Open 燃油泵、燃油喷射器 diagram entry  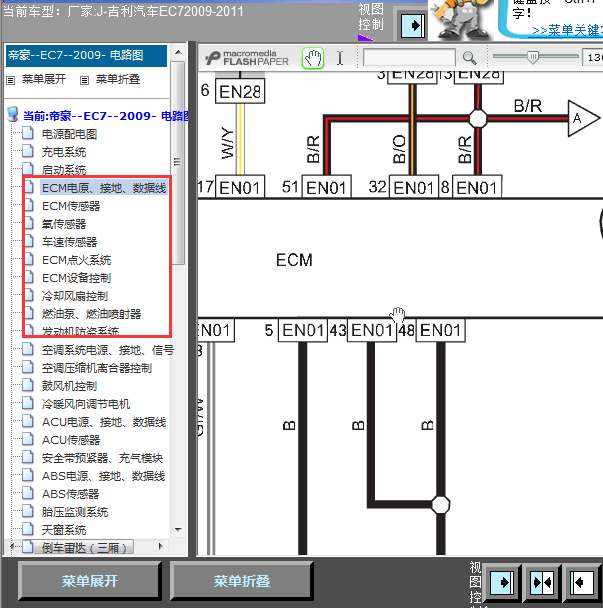click(91, 314)
